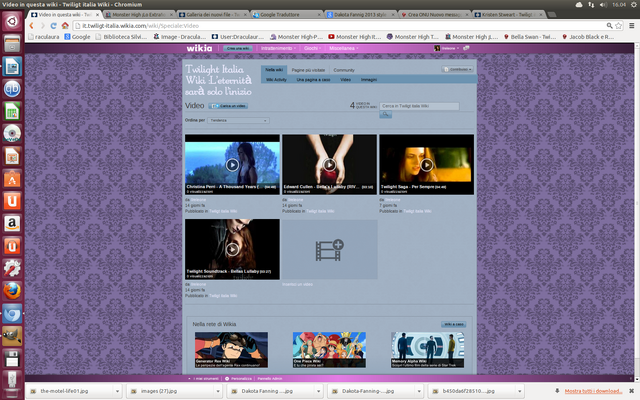Play Twilight Soundtrack Bellas Lullaby video
This screenshot has width=640, height=400.
tap(232, 249)
